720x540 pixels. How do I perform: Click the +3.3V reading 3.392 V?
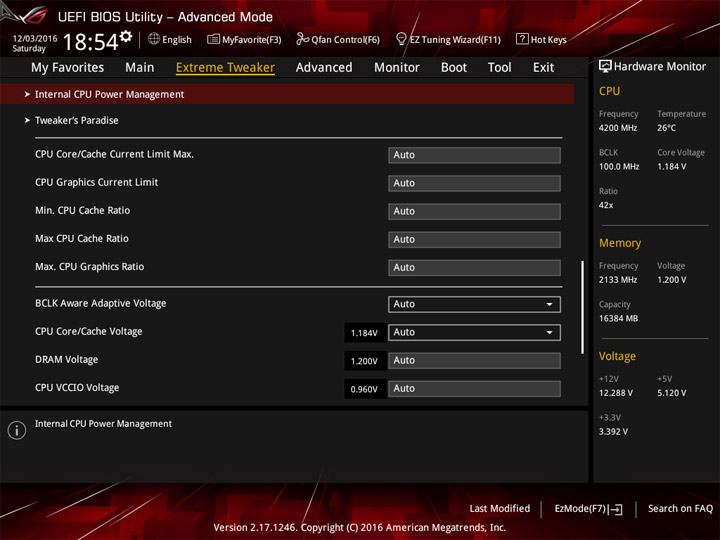(x=613, y=431)
